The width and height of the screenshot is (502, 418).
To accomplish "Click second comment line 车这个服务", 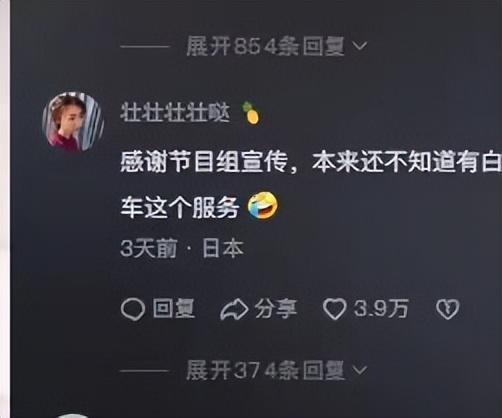I will point(180,207).
